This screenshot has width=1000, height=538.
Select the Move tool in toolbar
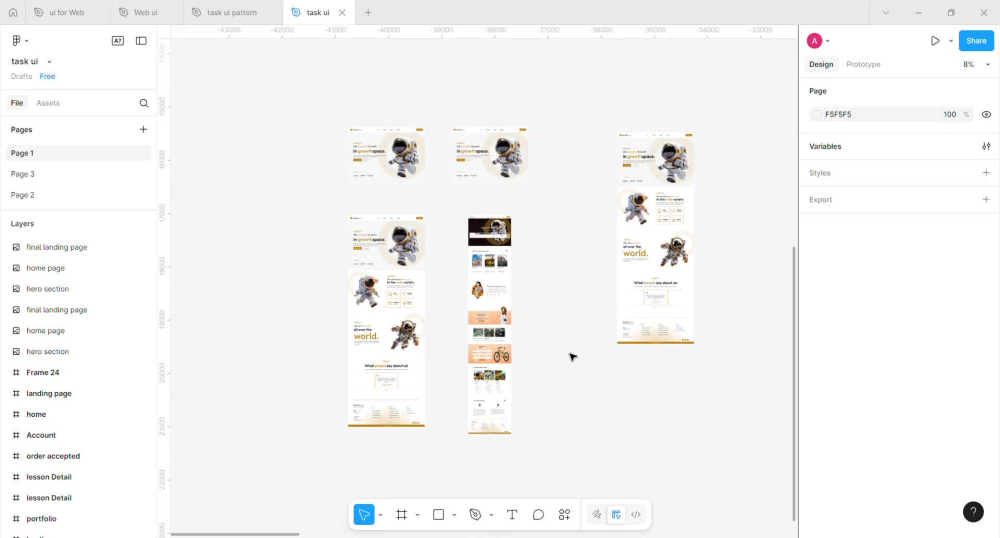(x=364, y=514)
